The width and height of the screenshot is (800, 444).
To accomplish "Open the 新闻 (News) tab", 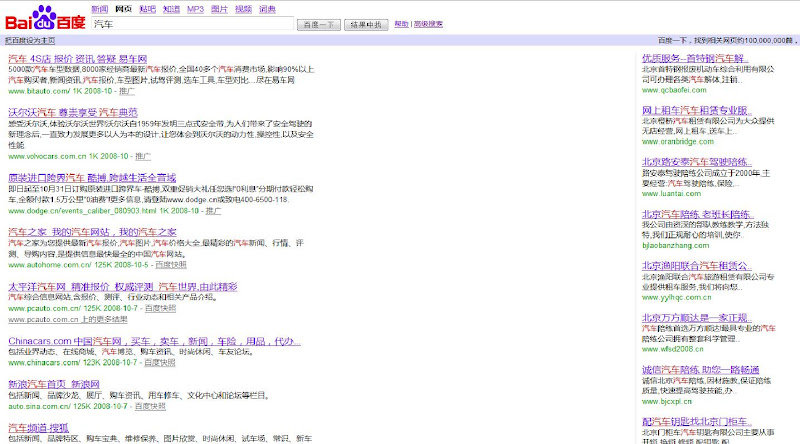I will tap(99, 9).
